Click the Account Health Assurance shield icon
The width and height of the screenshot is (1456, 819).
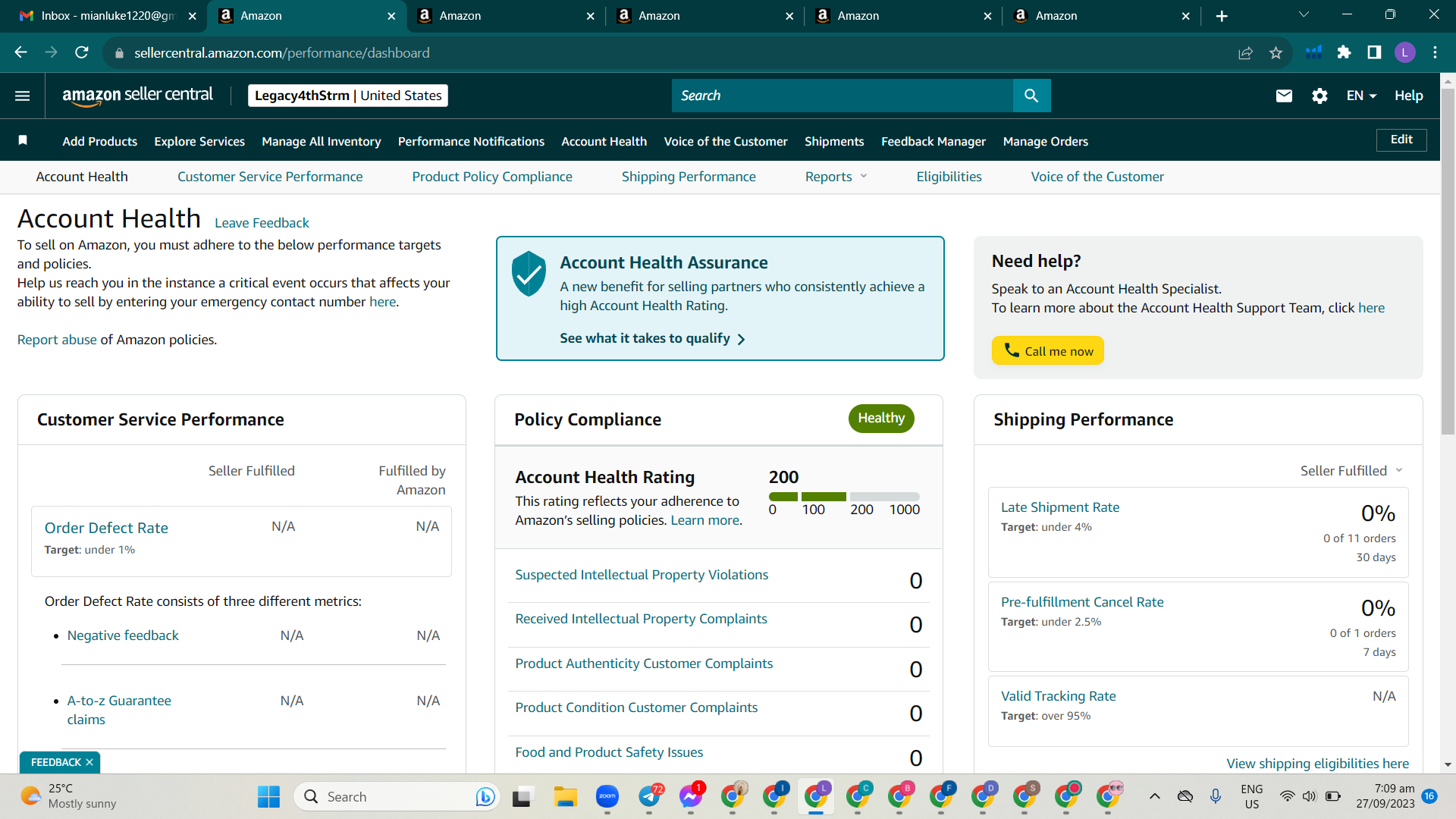(x=529, y=274)
